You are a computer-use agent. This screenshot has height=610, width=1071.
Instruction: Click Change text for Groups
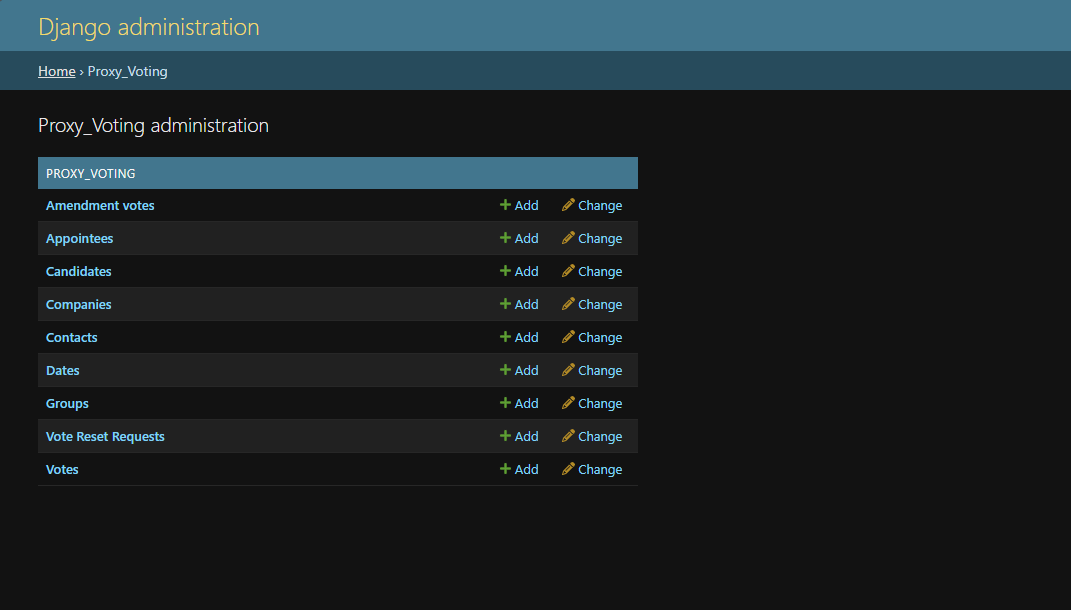(x=600, y=404)
